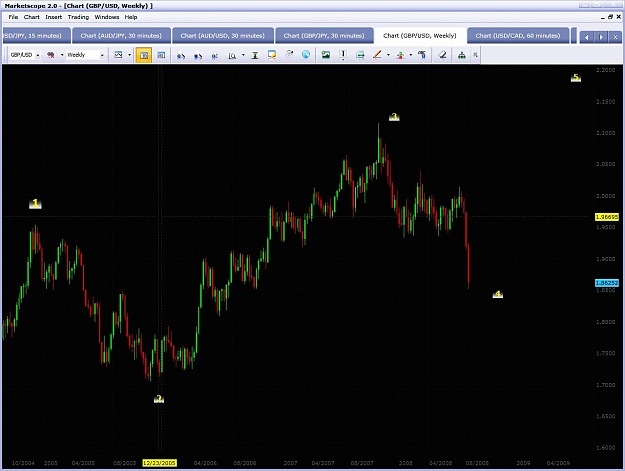This screenshot has height=471, width=625.
Task: Open the Trading menu
Action: 78,17
